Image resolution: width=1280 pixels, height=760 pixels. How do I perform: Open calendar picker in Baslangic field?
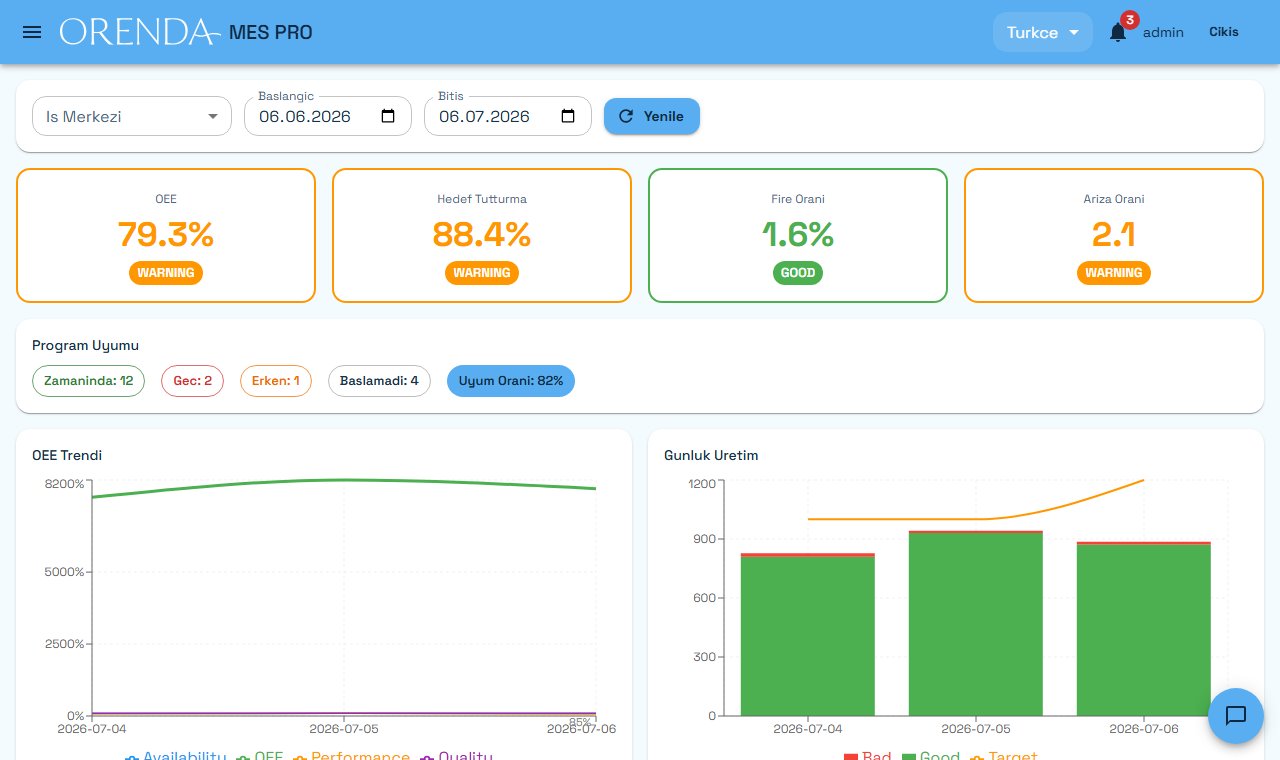(389, 116)
